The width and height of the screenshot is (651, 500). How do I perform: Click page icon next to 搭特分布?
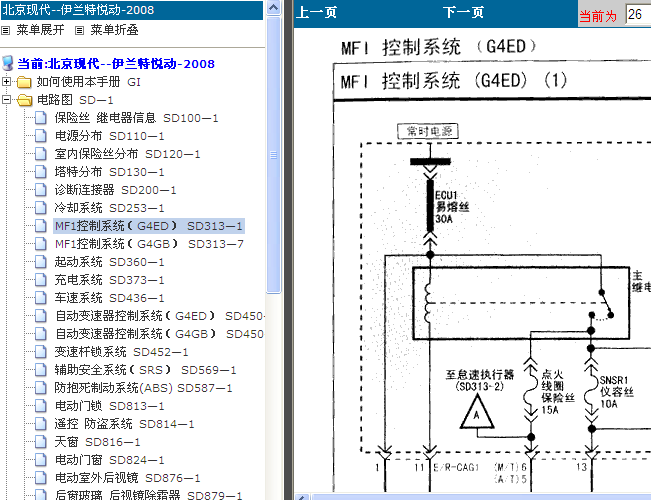click(41, 172)
